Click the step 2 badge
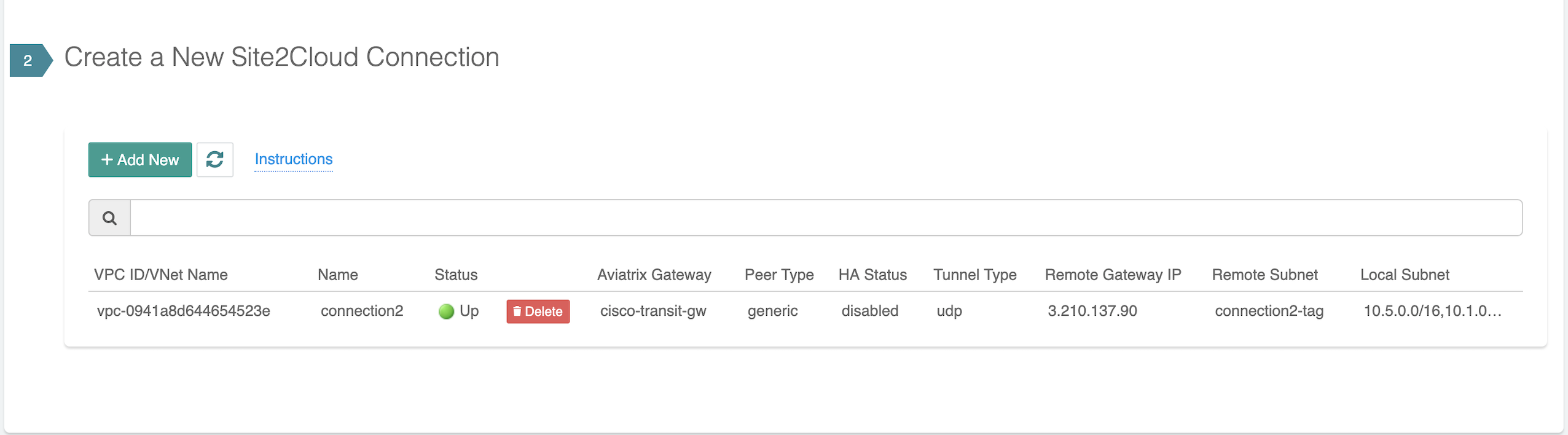Image resolution: width=1568 pixels, height=435 pixels. tap(28, 60)
